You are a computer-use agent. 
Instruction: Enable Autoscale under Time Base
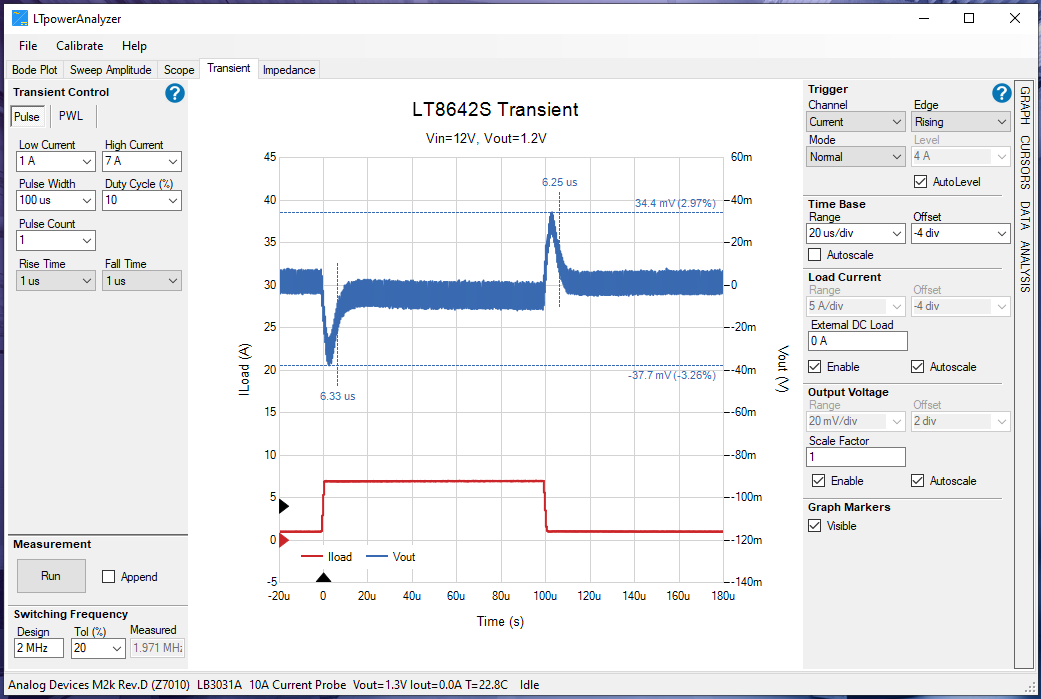click(817, 254)
